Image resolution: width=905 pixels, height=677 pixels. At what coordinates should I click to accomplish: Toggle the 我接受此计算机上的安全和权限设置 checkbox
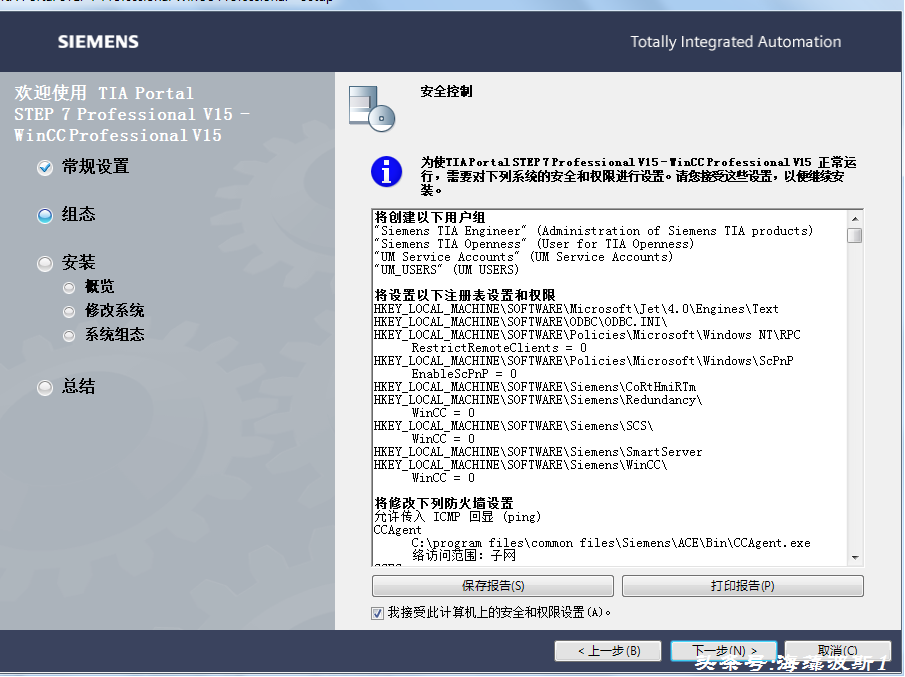(378, 612)
